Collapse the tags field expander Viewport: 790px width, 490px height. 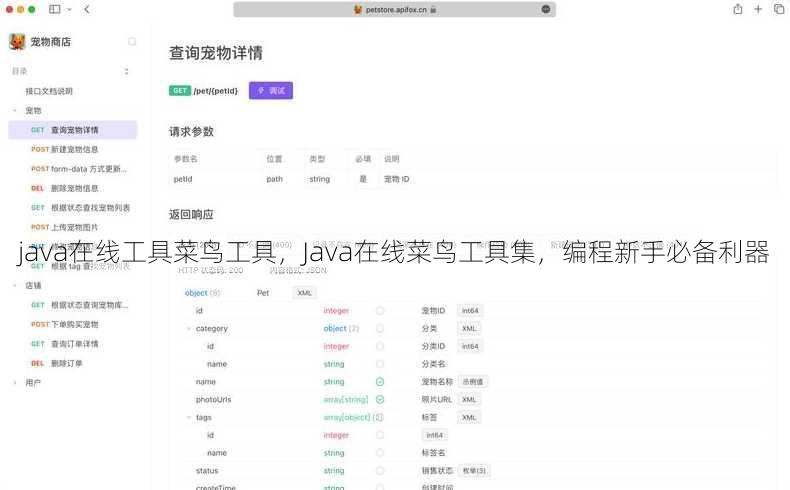pos(189,417)
